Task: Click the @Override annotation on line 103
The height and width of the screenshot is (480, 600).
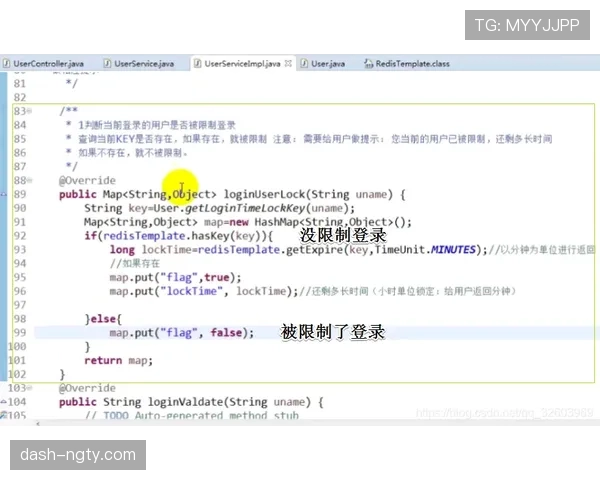Action: [x=87, y=388]
